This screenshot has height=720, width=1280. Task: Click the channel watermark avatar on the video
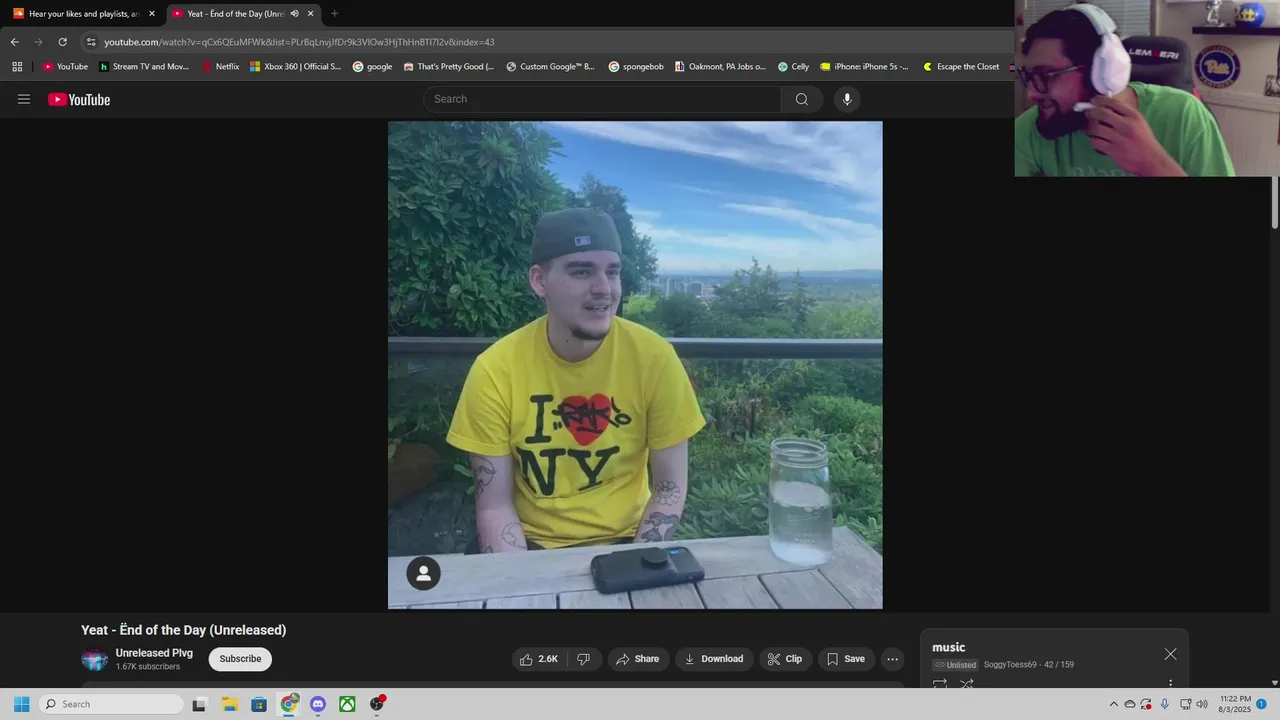pyautogui.click(x=423, y=573)
